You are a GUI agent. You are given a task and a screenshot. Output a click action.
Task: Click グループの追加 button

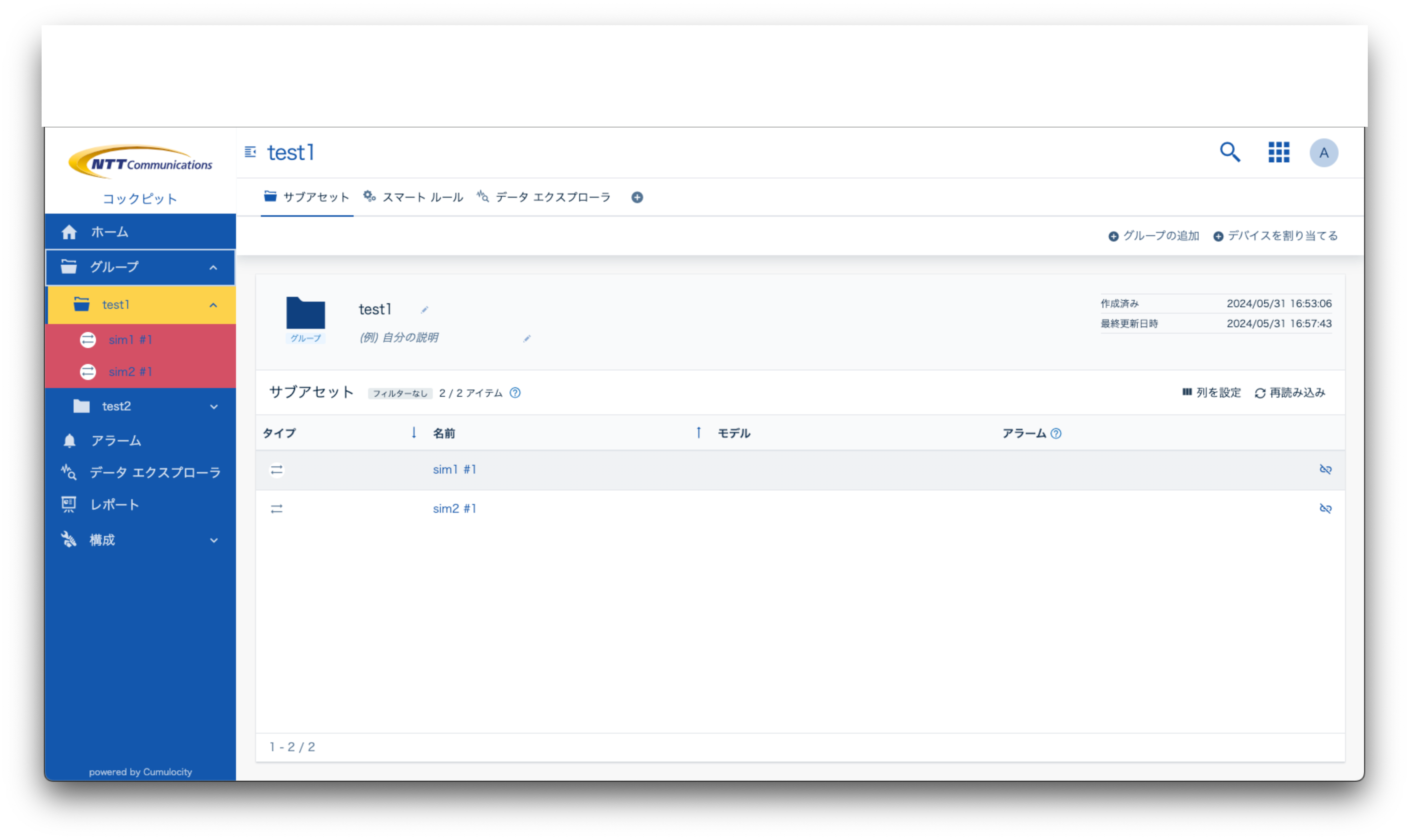[1153, 236]
